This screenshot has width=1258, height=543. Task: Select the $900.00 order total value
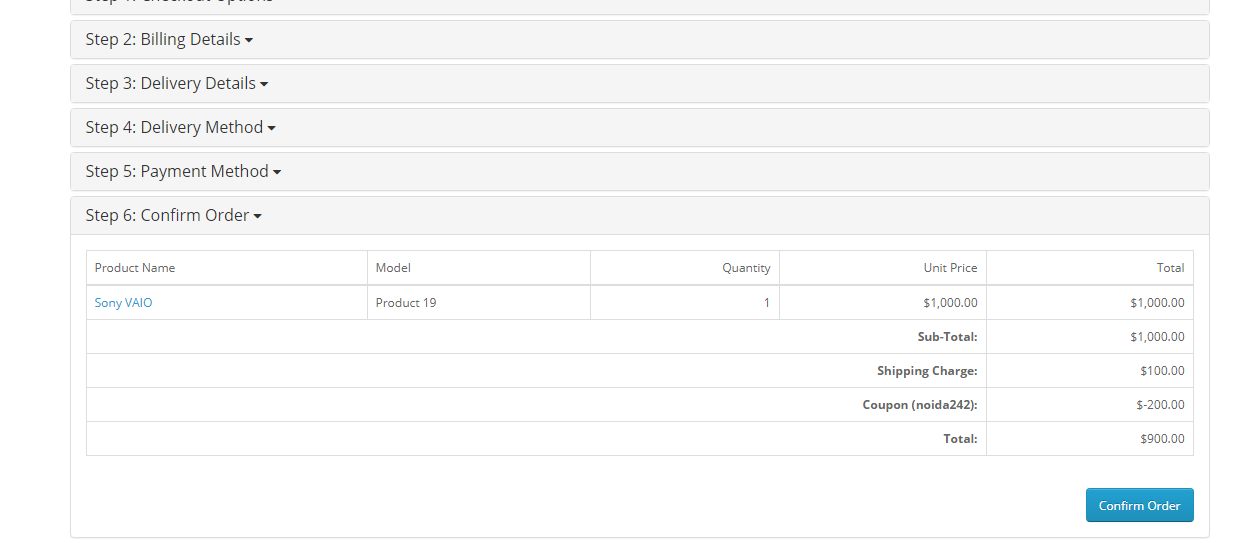pos(1162,439)
